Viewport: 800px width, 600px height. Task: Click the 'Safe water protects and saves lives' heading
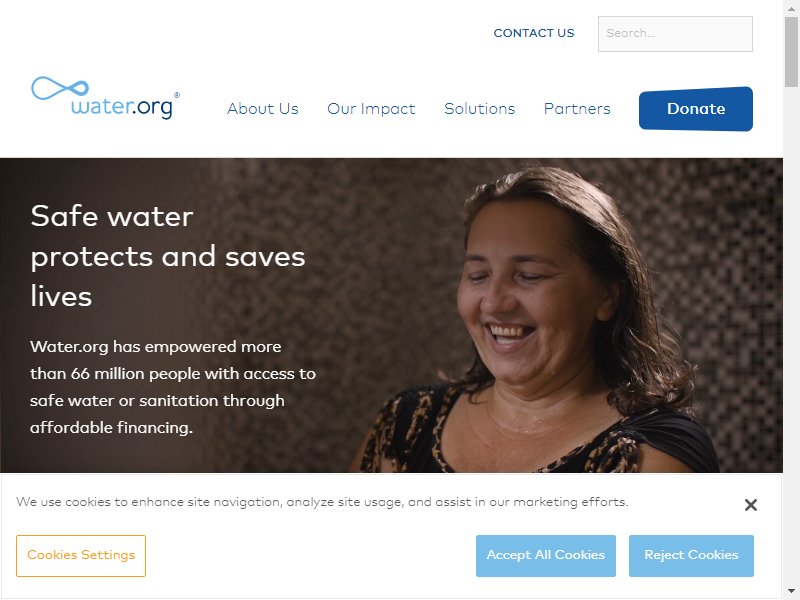coord(168,256)
